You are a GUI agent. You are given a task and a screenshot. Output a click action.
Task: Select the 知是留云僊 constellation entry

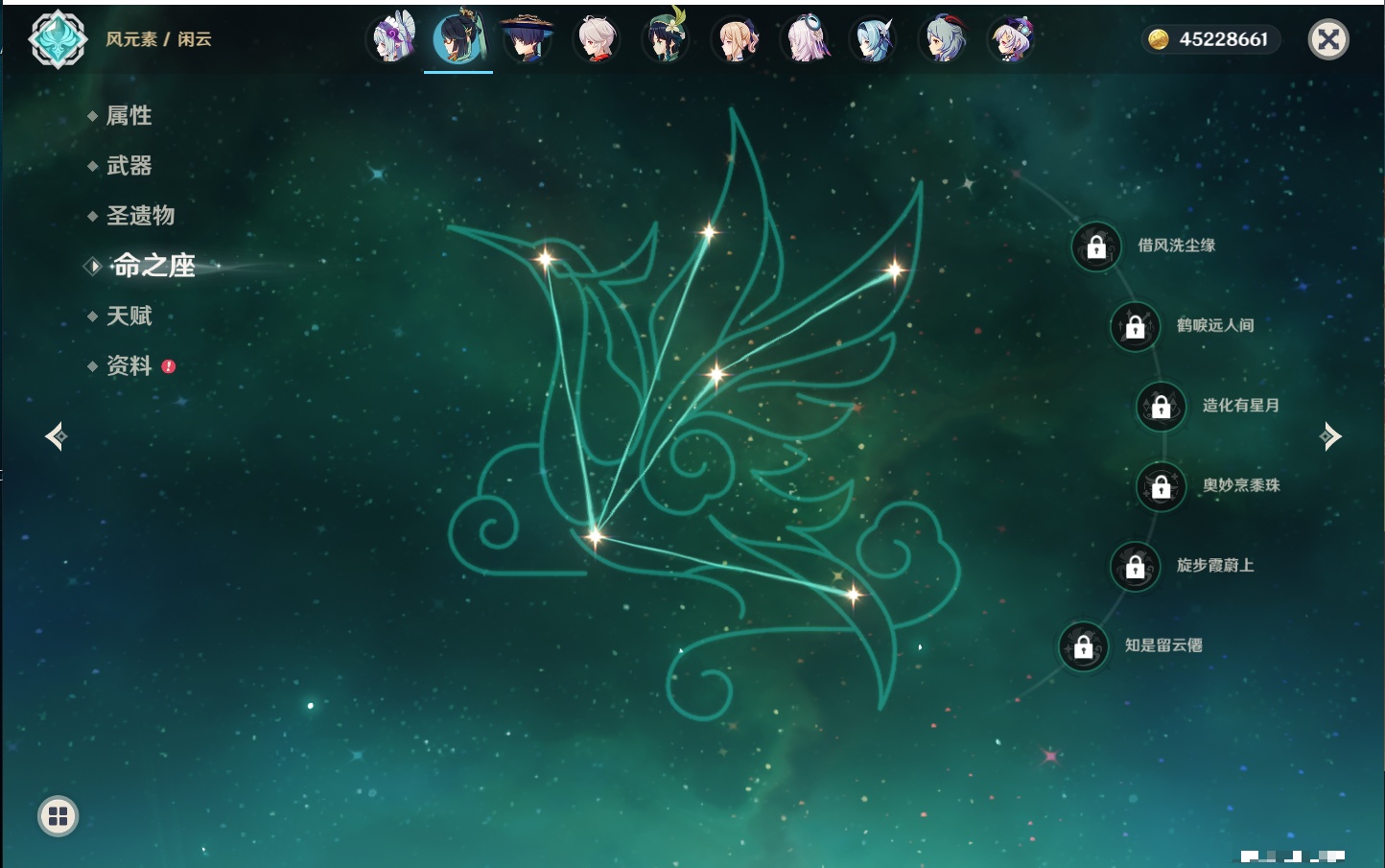(x=1162, y=645)
